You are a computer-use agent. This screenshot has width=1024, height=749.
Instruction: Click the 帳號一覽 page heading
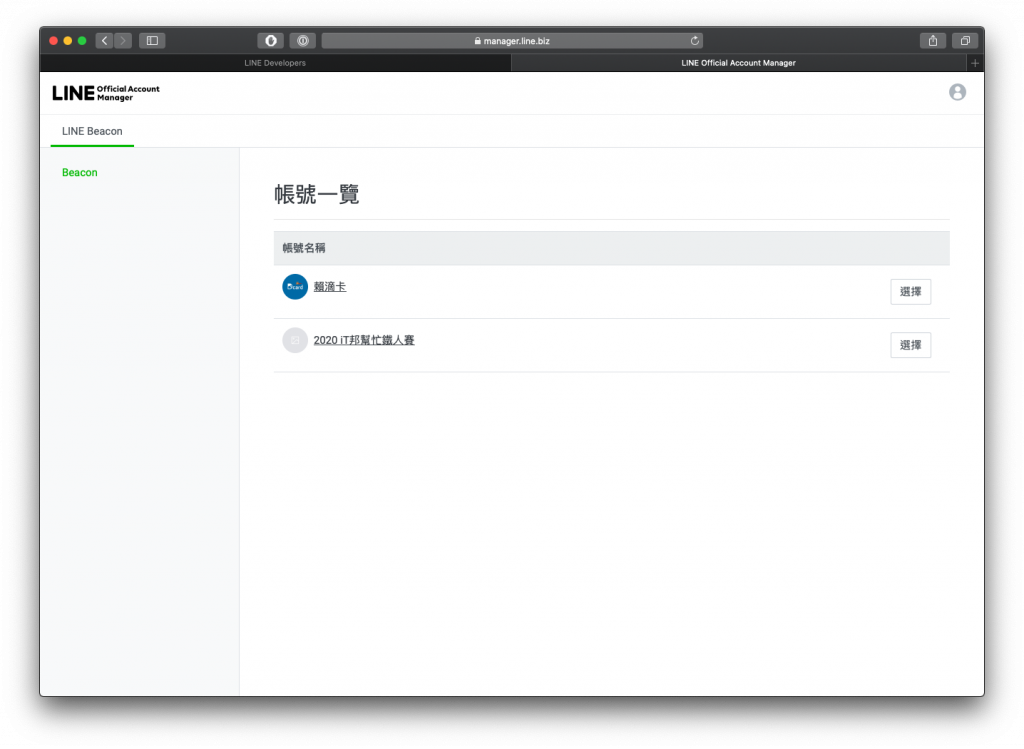coord(317,194)
